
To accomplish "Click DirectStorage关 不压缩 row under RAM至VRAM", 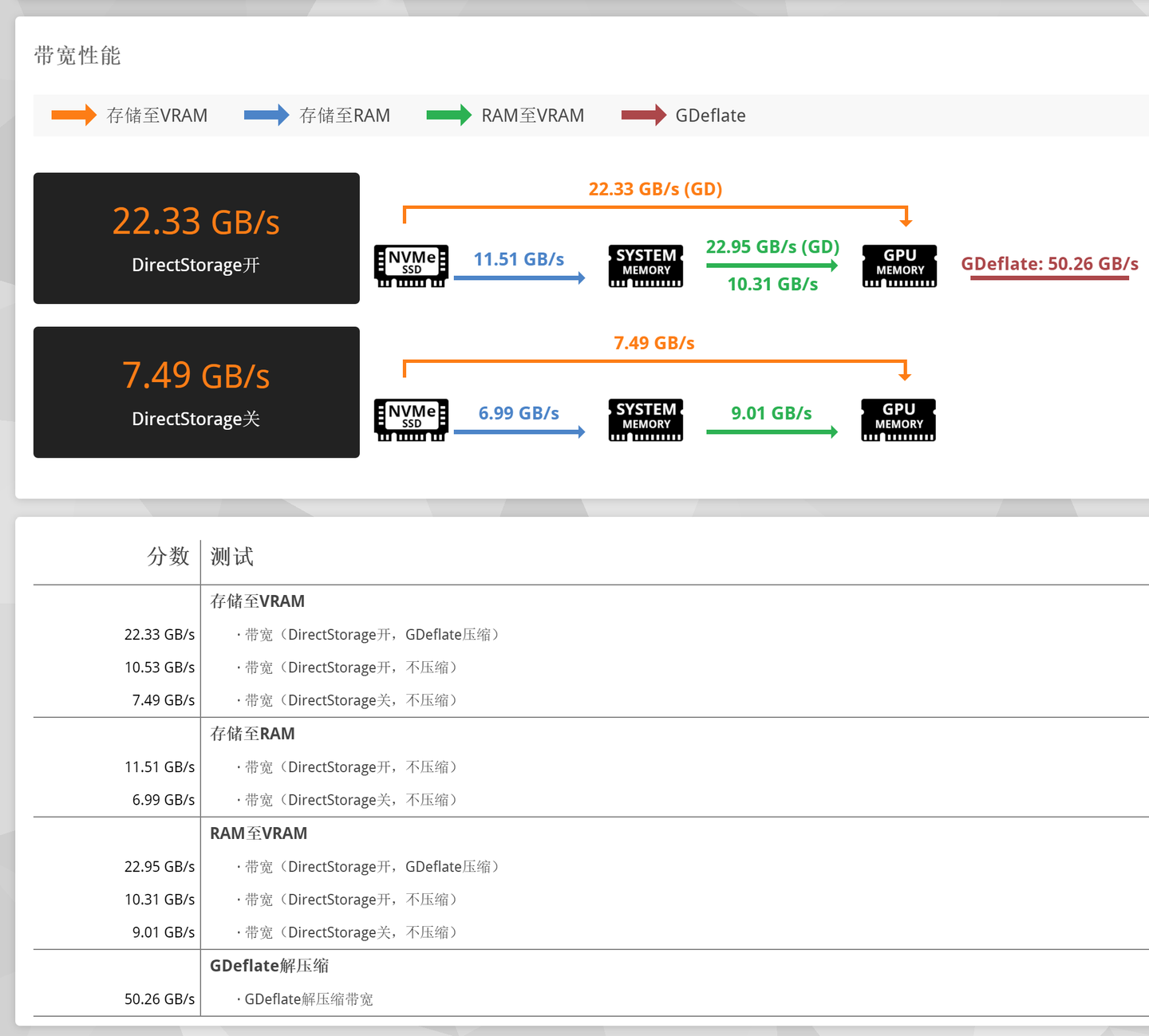I will tap(347, 932).
